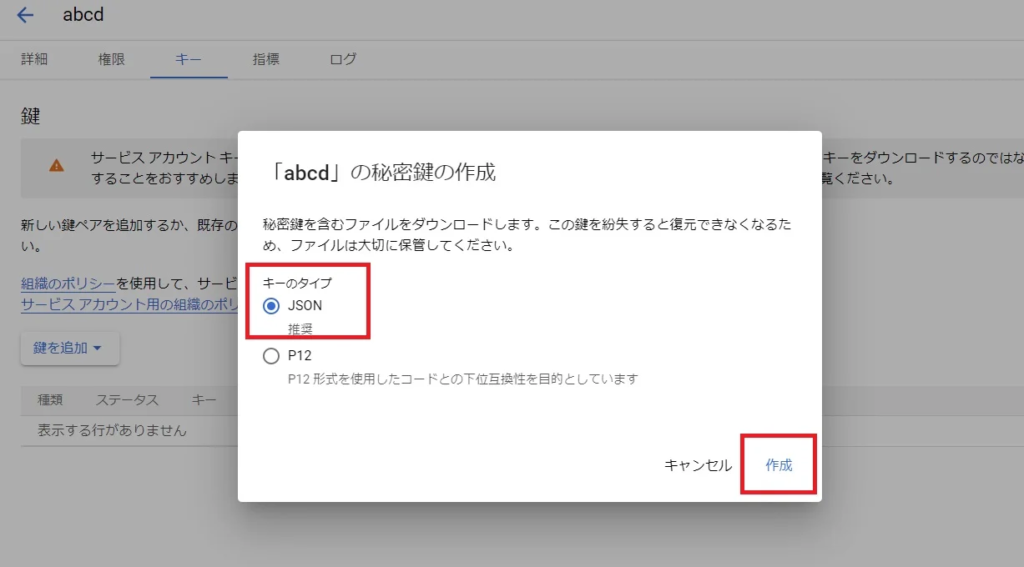Open the サービス アカウント用の組織のポリシー link
Image resolution: width=1024 pixels, height=567 pixels.
point(130,304)
